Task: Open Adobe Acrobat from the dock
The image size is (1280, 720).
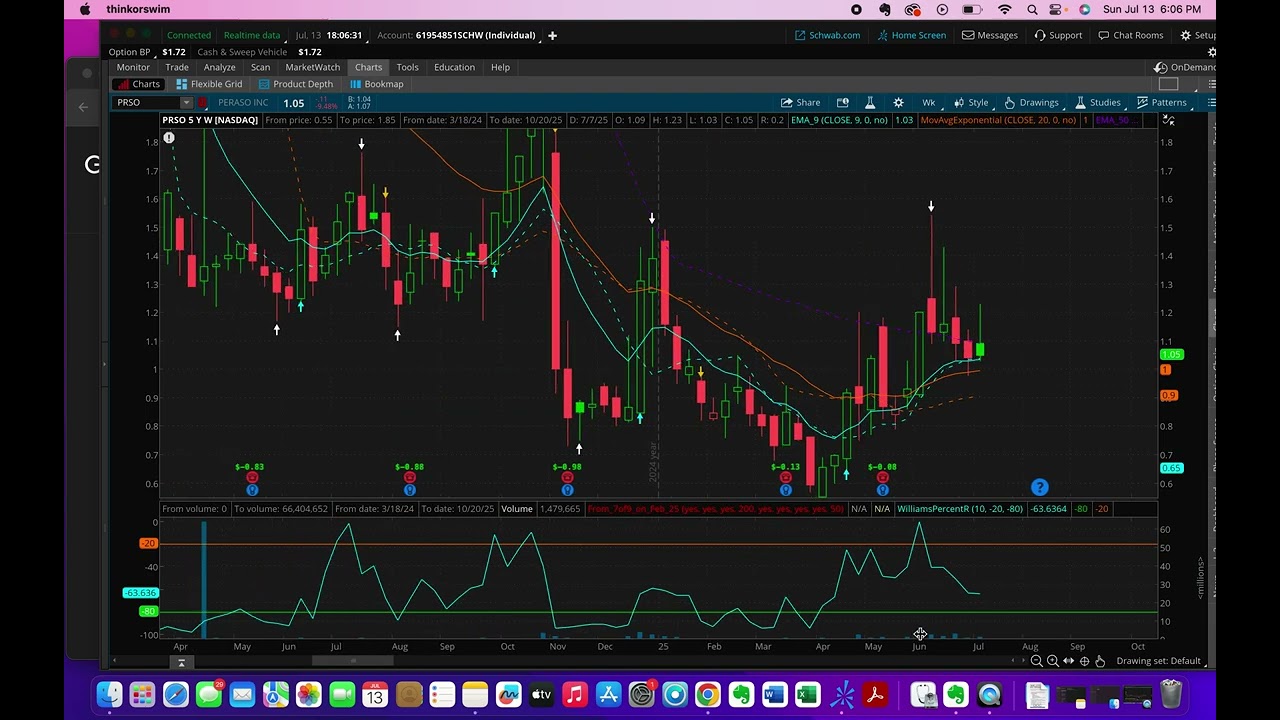Action: pos(875,694)
